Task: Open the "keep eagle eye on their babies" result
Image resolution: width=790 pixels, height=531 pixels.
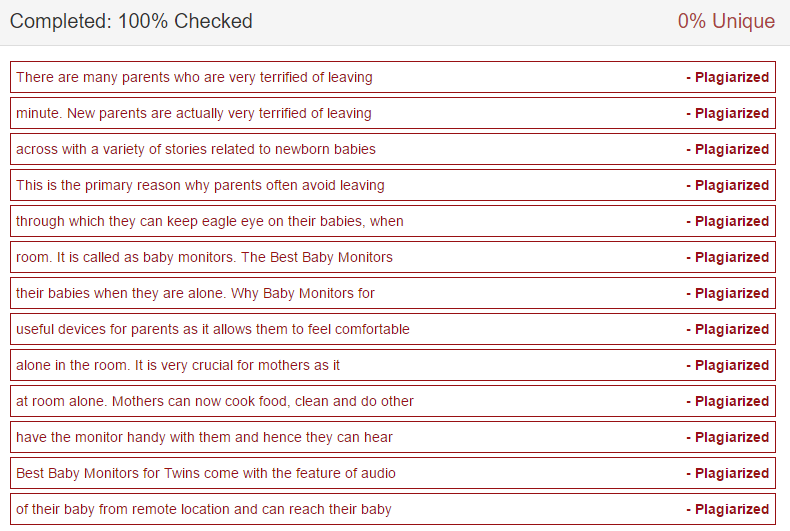Action: [210, 221]
